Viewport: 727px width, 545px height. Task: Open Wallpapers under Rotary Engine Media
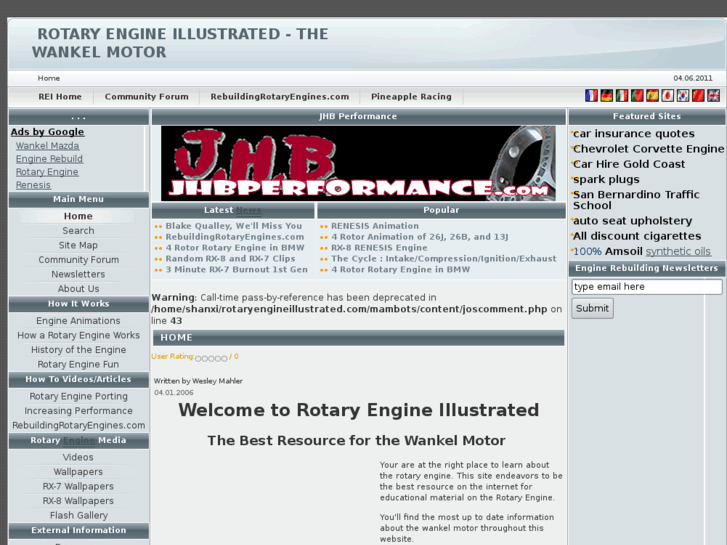[78, 472]
